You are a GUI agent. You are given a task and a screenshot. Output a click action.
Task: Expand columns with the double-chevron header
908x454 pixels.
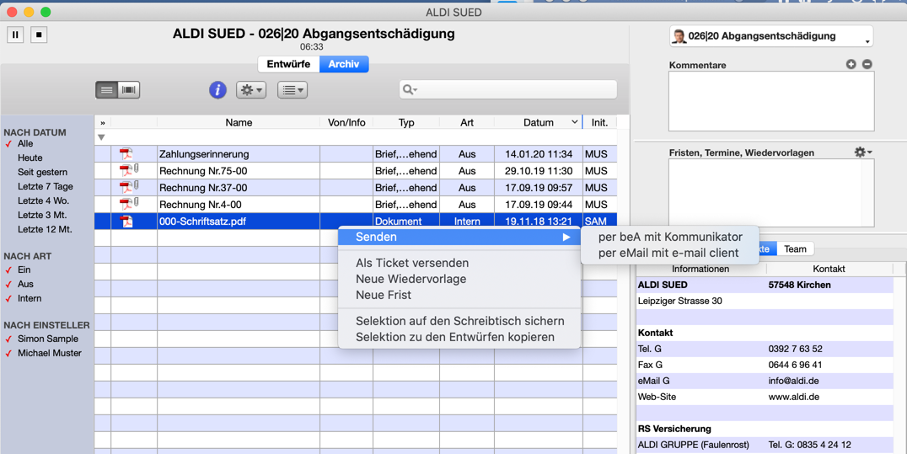[x=102, y=123]
